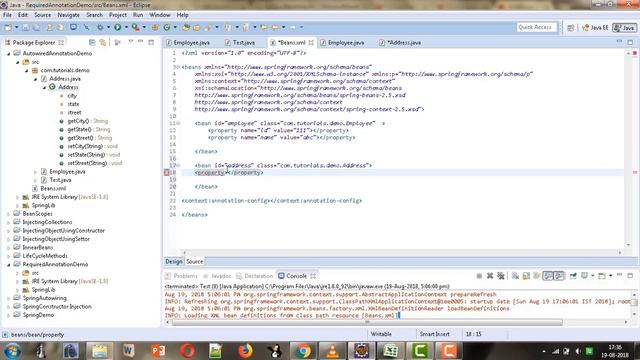Switch to the Java EE perspective
Image resolution: width=640 pixels, height=360 pixels.
pyautogui.click(x=595, y=27)
